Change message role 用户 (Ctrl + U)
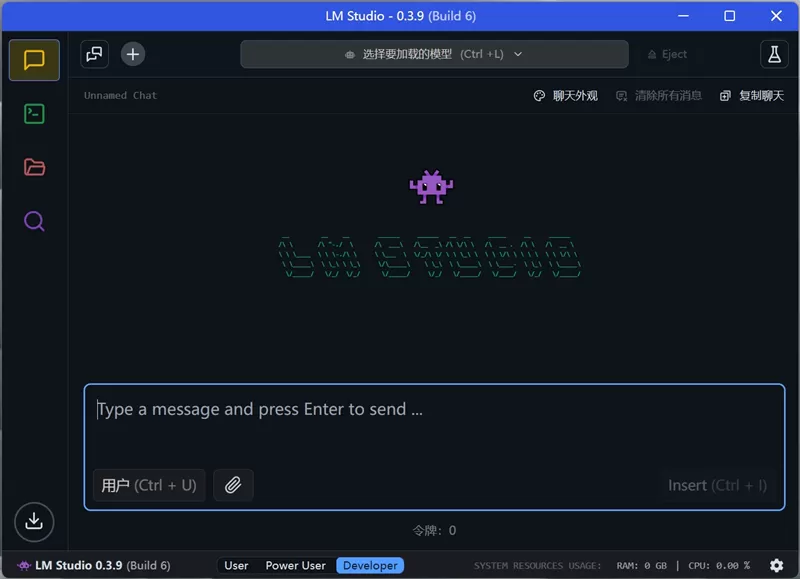 click(x=149, y=485)
